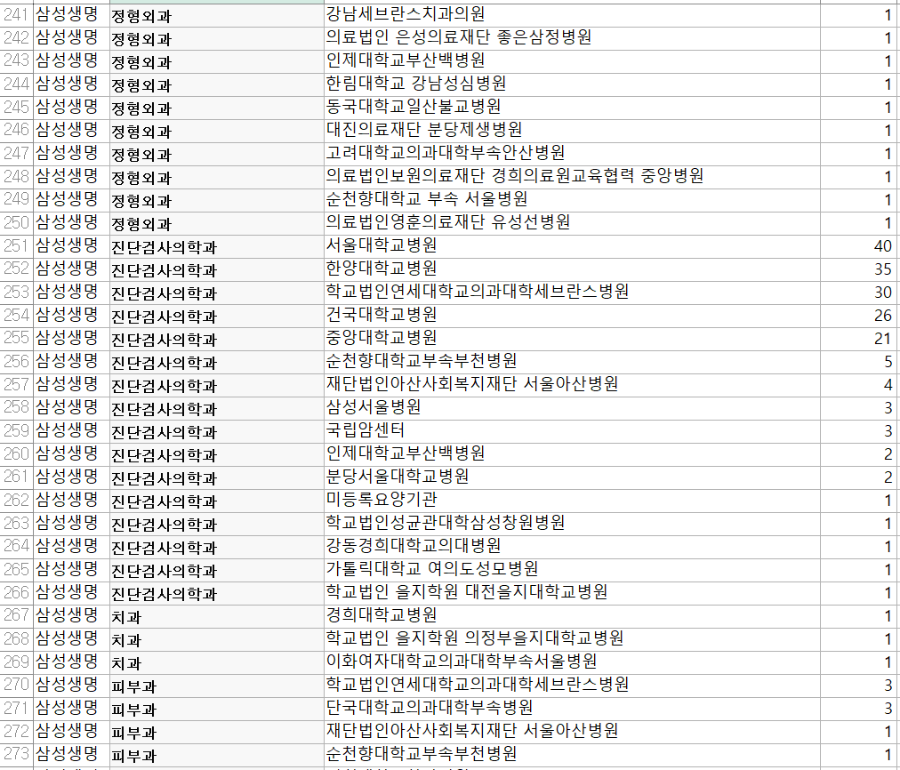
Task: Click the 건국대학교병원 cell
Action: [x=572, y=316]
